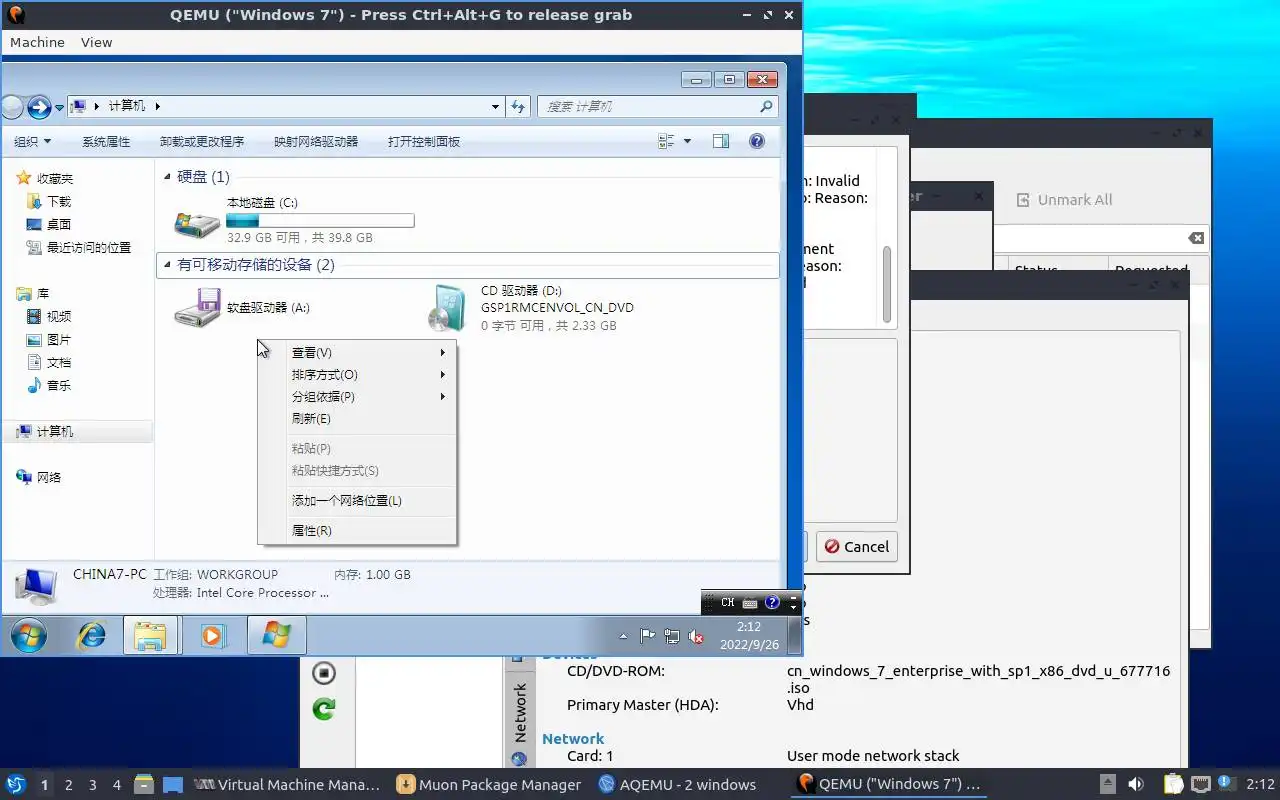Click the language bar keyboard icon
The height and width of the screenshot is (800, 1280).
[750, 603]
